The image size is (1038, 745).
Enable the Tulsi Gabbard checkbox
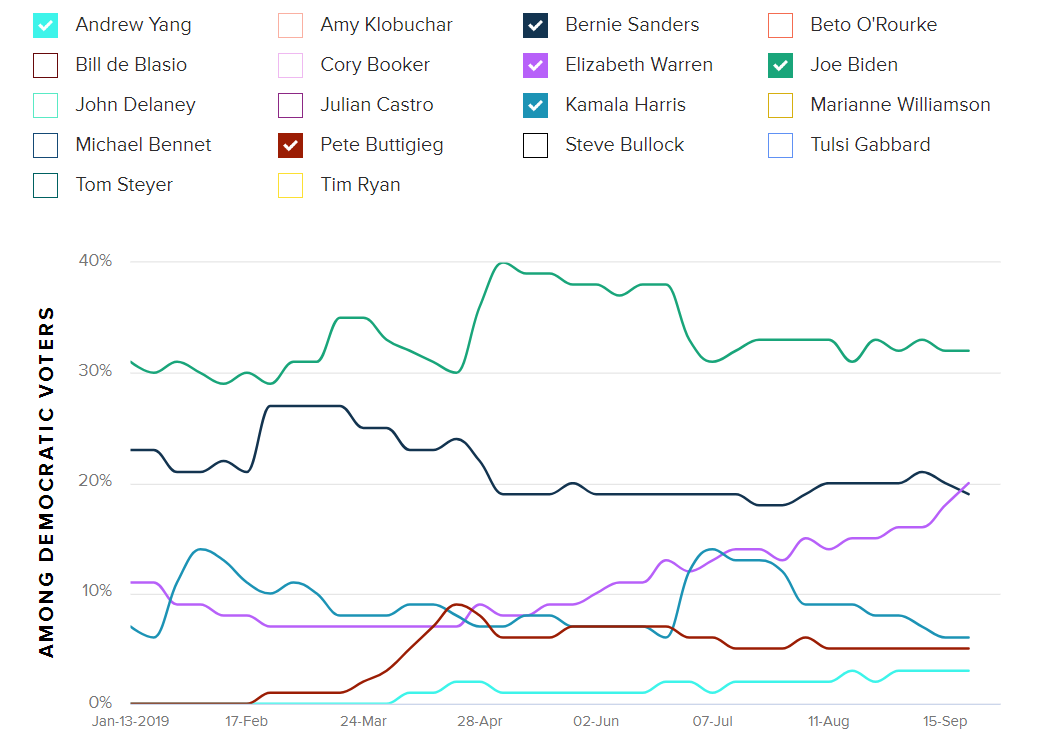780,145
